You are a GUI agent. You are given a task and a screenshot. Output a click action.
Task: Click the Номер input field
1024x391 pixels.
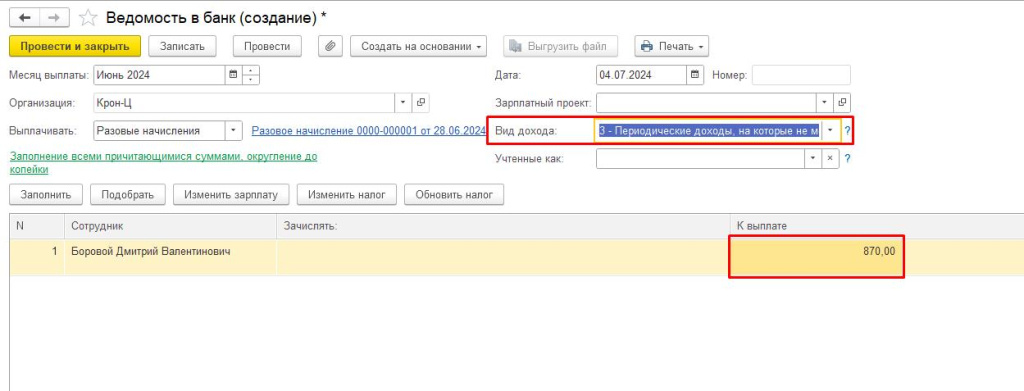[801, 75]
